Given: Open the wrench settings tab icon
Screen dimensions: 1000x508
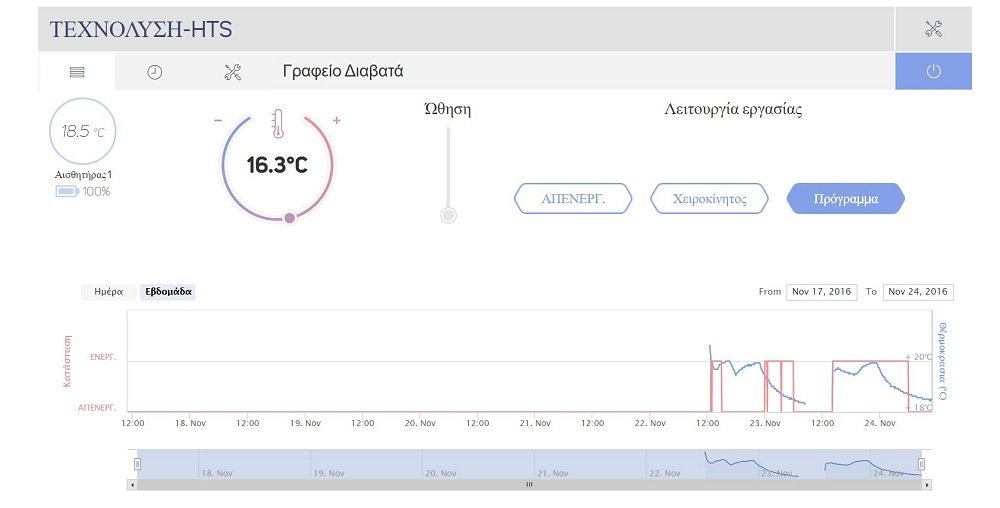Looking at the screenshot, I should (233, 72).
